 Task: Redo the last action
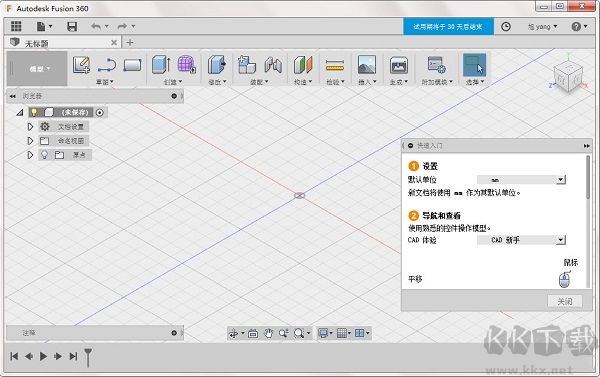click(x=122, y=26)
